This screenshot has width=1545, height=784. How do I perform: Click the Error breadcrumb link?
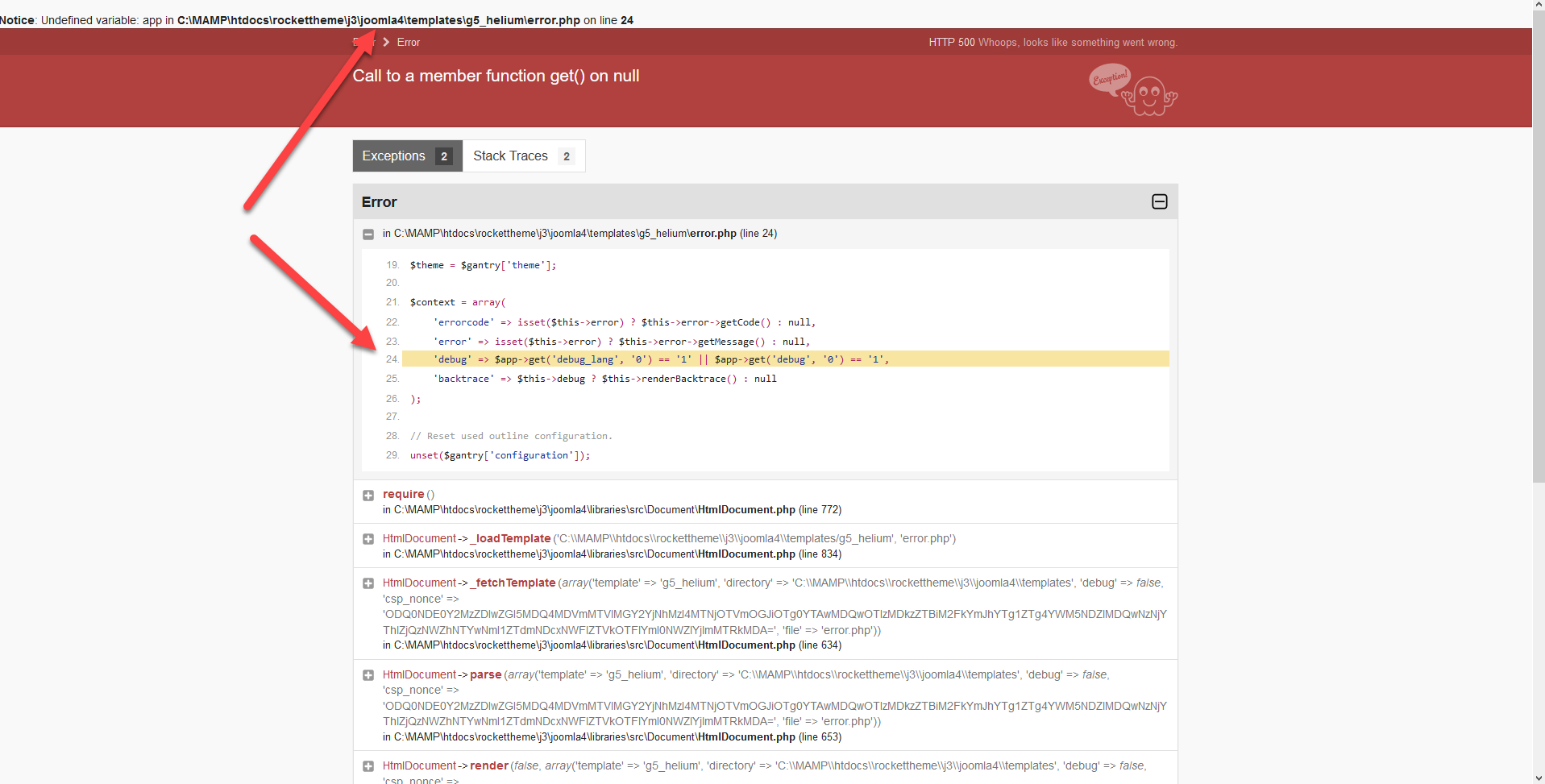click(409, 42)
